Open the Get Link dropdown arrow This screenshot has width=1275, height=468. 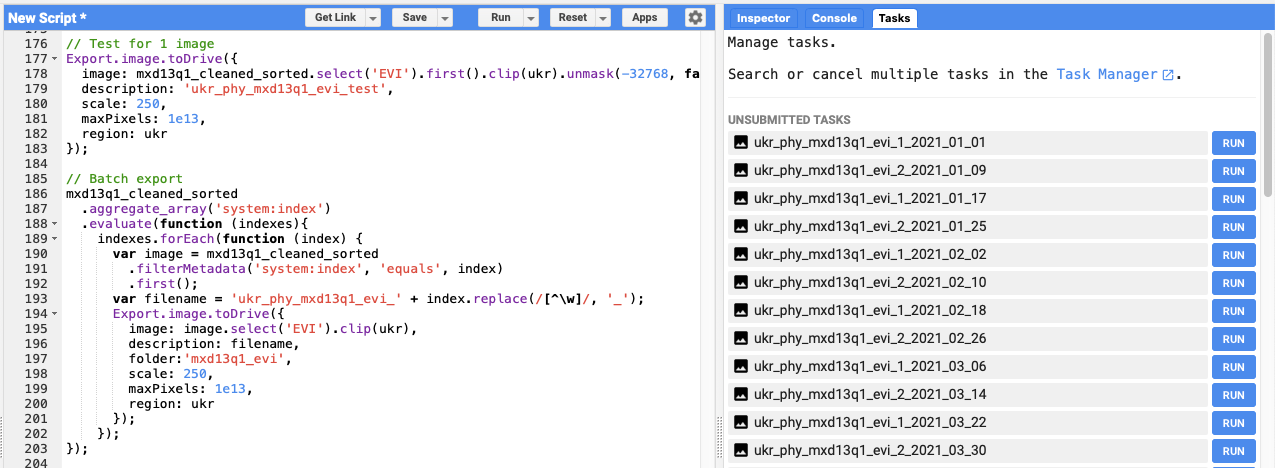373,18
